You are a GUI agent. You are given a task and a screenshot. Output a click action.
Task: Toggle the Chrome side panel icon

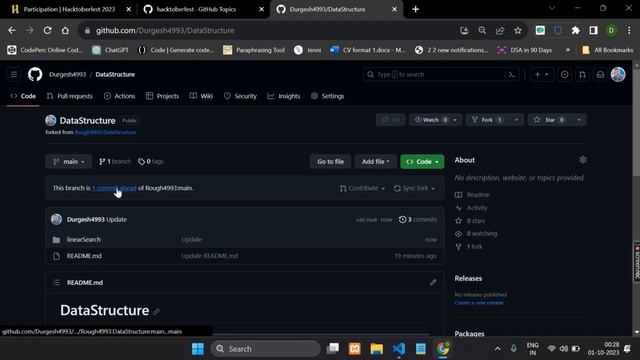coord(593,30)
